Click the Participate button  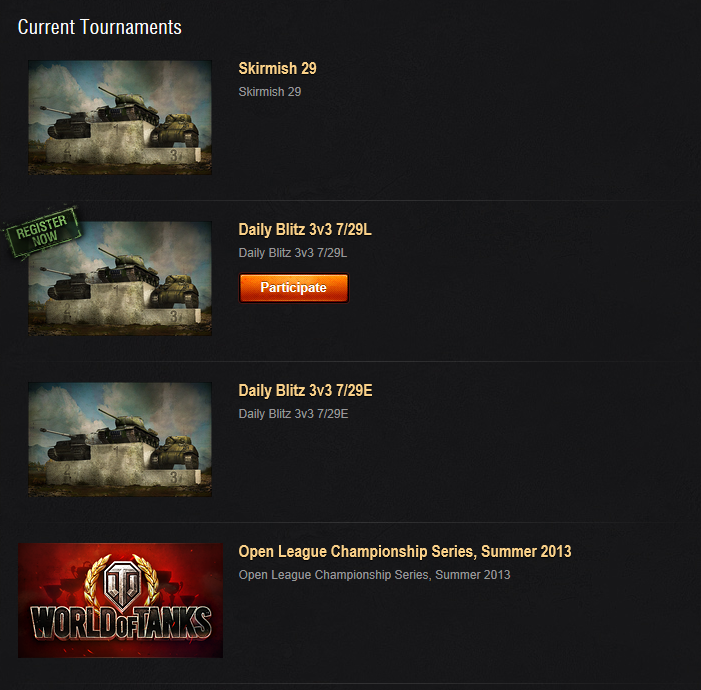click(x=294, y=288)
